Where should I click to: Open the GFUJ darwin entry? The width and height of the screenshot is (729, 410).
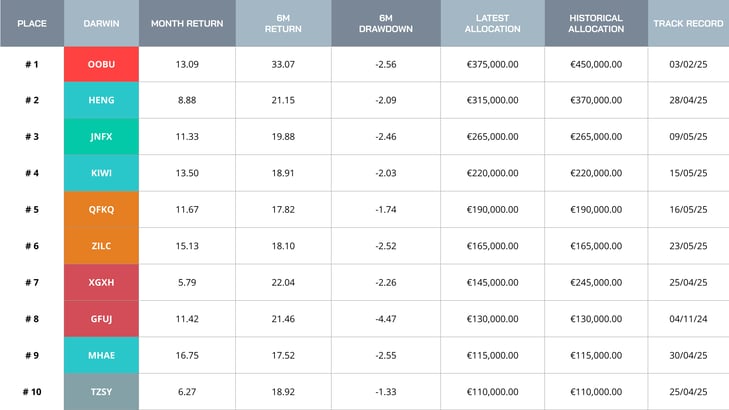101,319
